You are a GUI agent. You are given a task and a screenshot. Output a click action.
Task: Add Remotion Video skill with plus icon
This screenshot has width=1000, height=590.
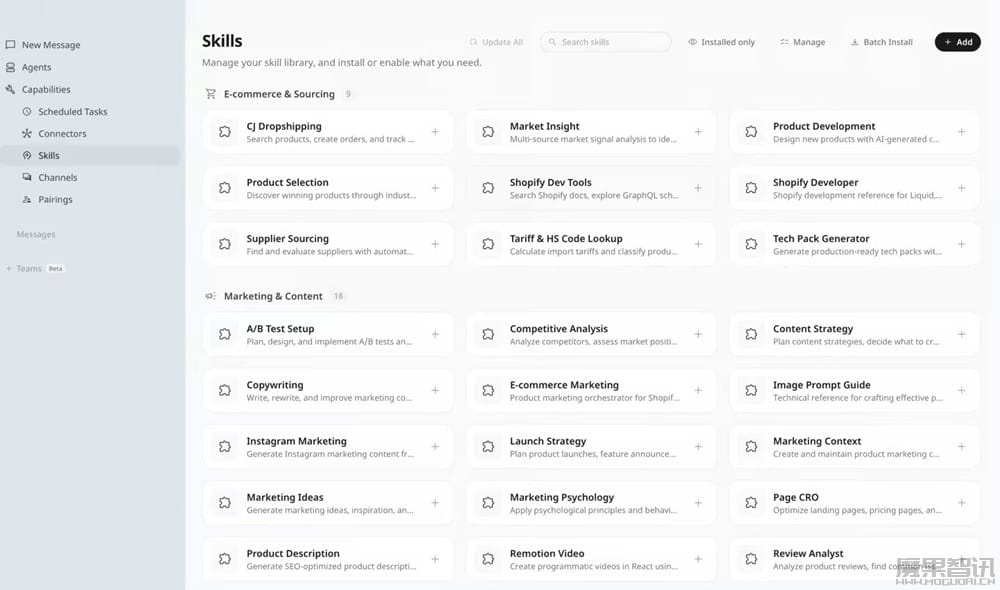coord(698,559)
